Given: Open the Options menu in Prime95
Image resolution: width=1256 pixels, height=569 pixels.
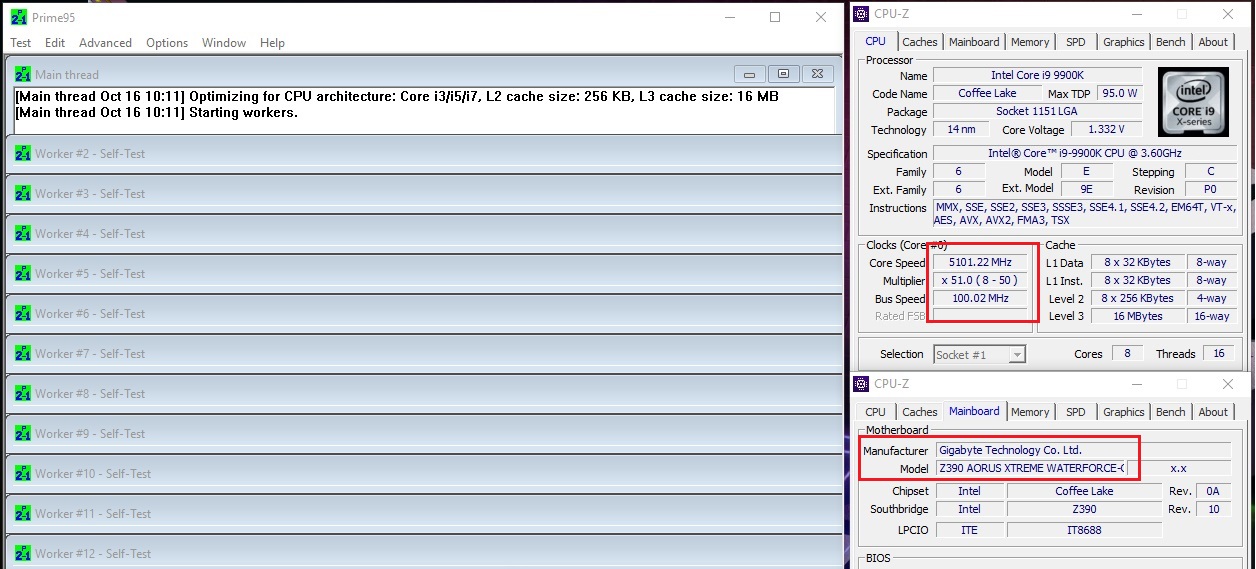Looking at the screenshot, I should [x=167, y=43].
